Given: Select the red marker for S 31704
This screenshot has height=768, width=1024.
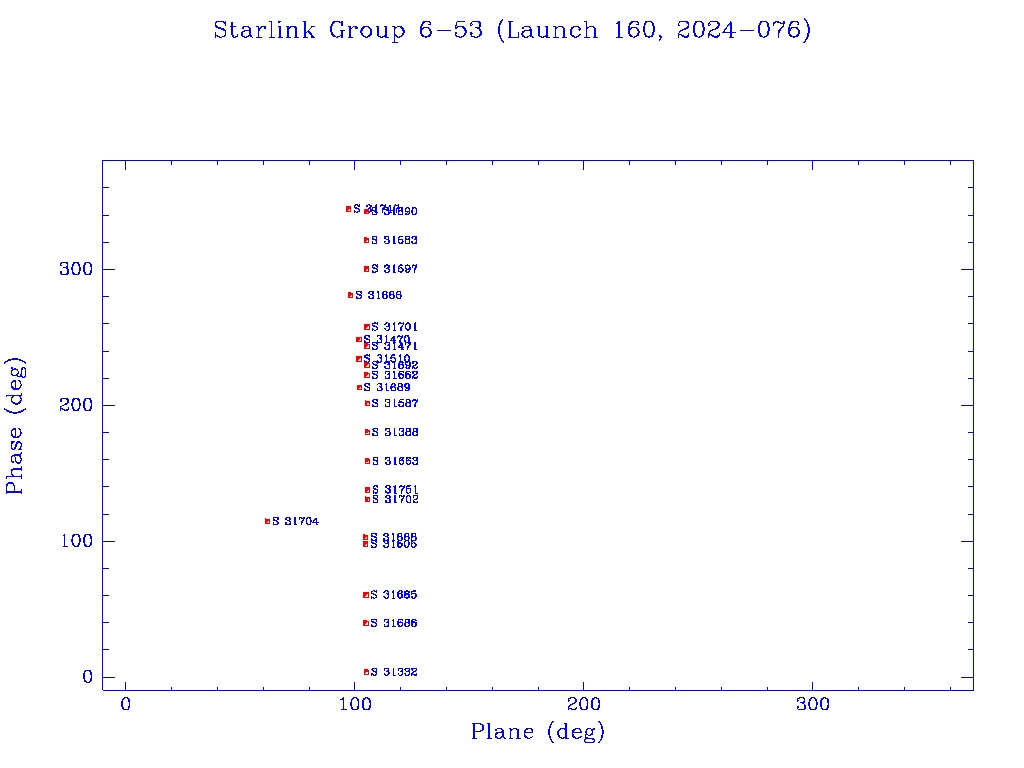Looking at the screenshot, I should point(267,521).
